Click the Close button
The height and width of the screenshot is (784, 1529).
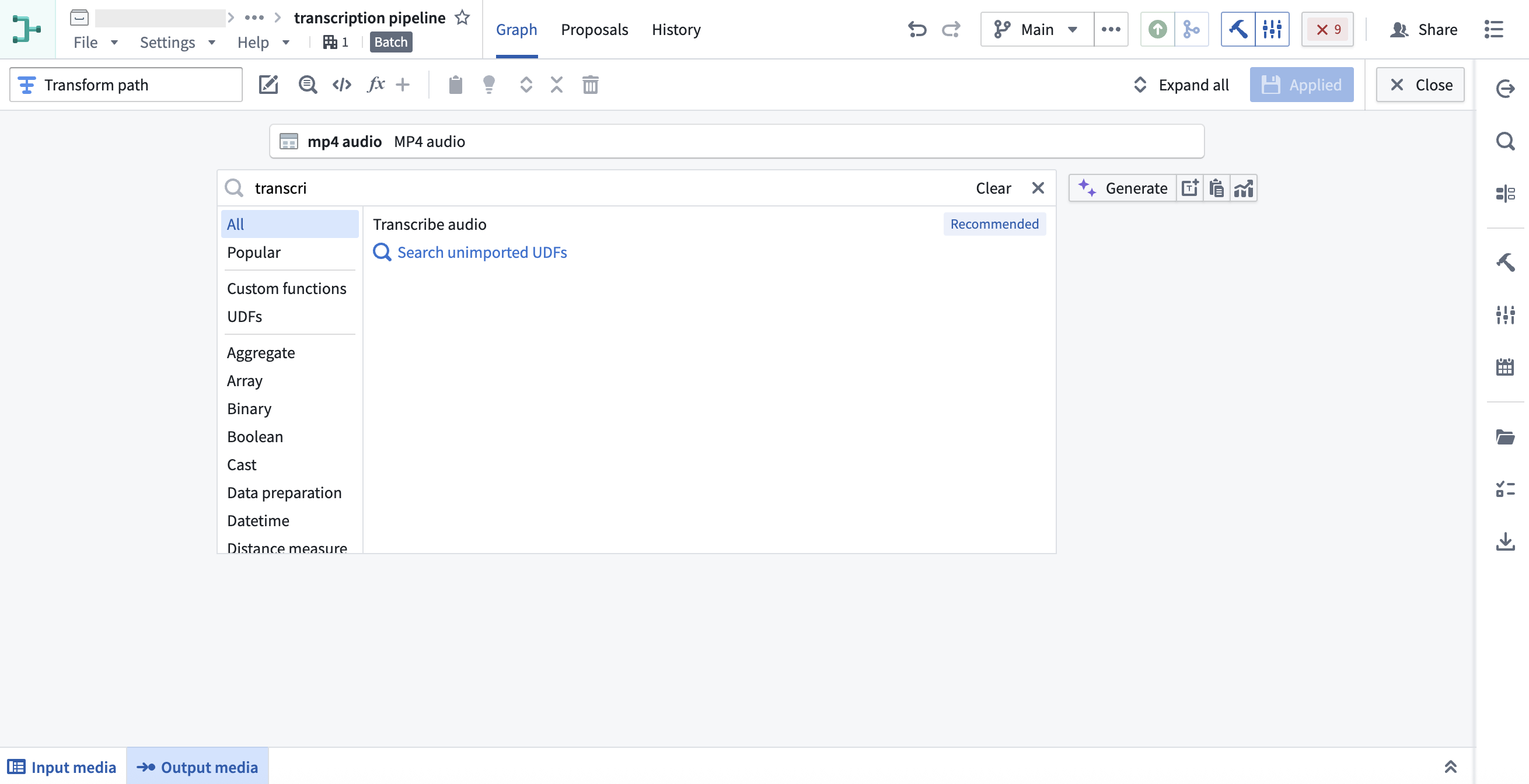(1420, 85)
